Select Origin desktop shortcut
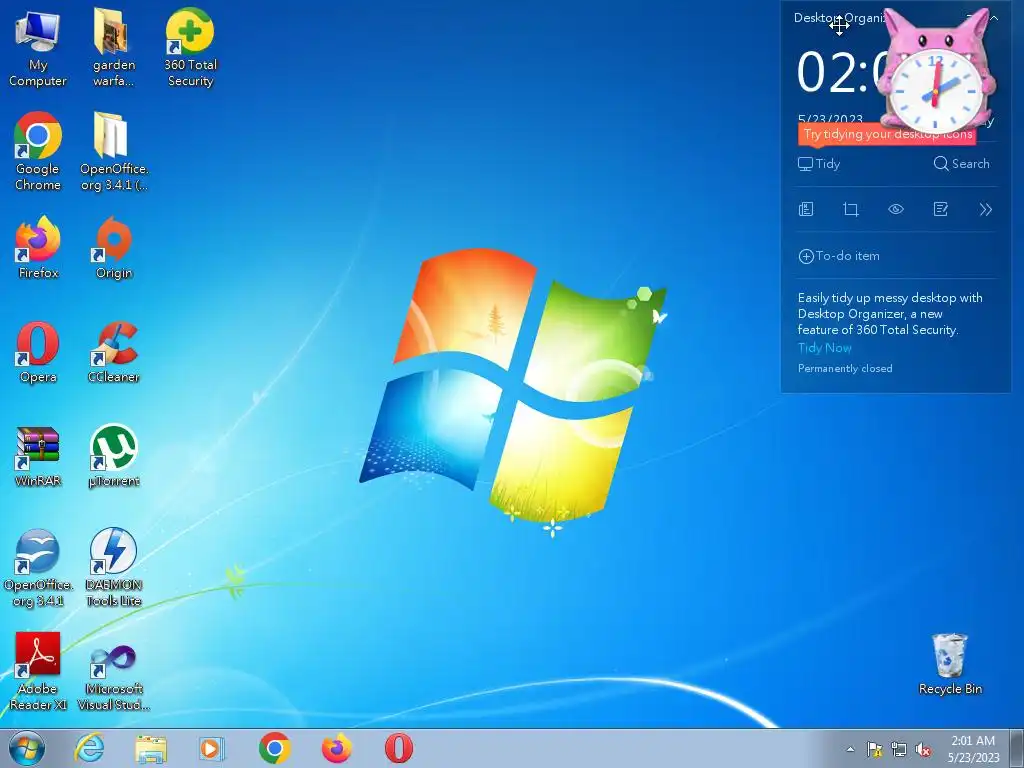 tap(114, 248)
